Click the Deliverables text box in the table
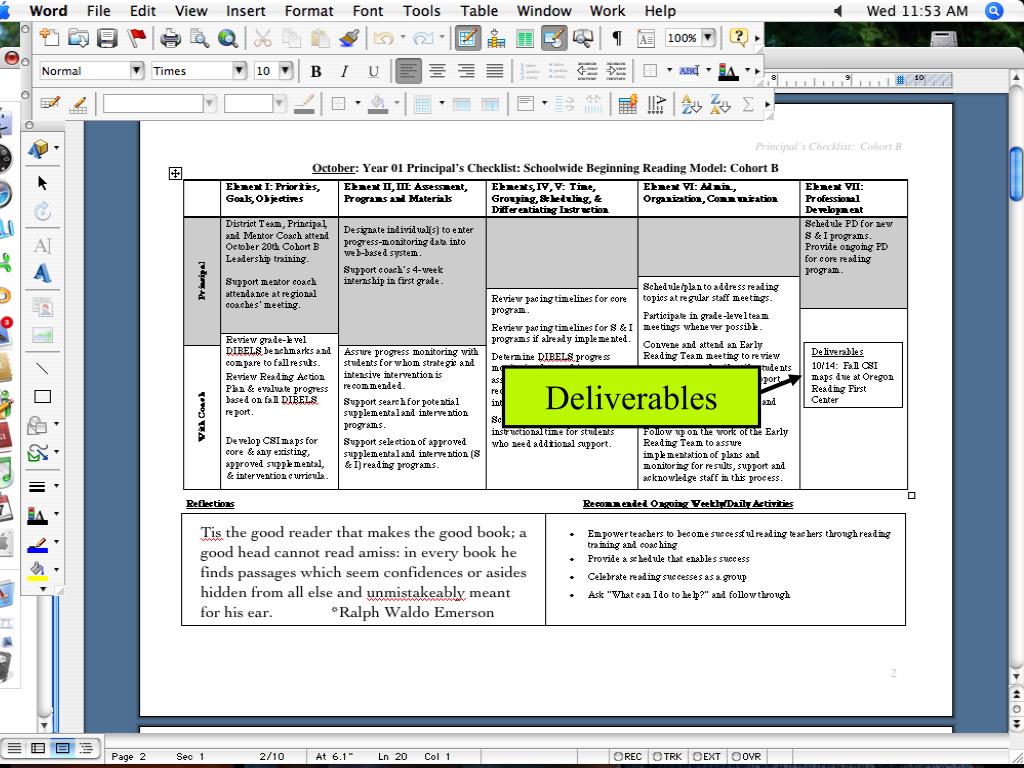The image size is (1024, 768). tap(853, 375)
